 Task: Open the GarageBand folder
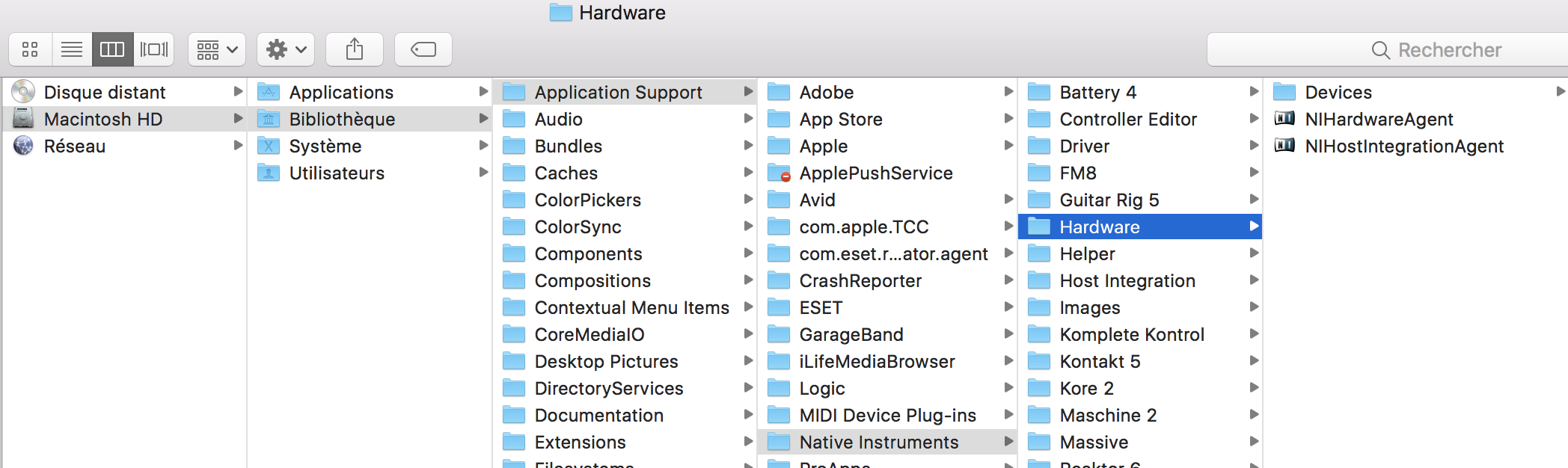pyautogui.click(x=887, y=334)
